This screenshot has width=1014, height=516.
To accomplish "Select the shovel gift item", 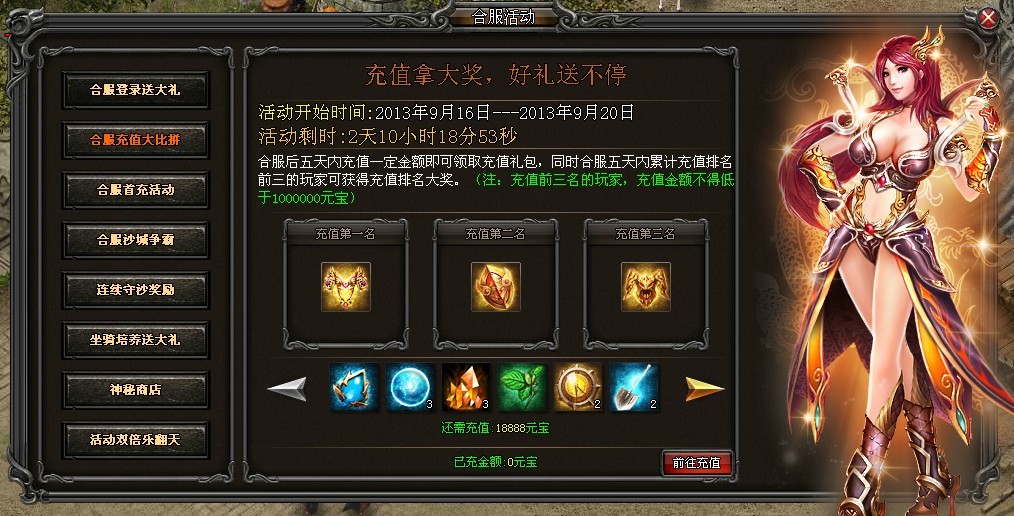I will coord(634,387).
